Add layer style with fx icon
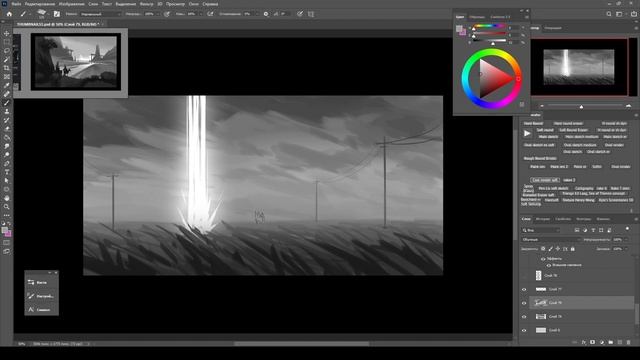This screenshot has width=640, height=360. (584, 342)
